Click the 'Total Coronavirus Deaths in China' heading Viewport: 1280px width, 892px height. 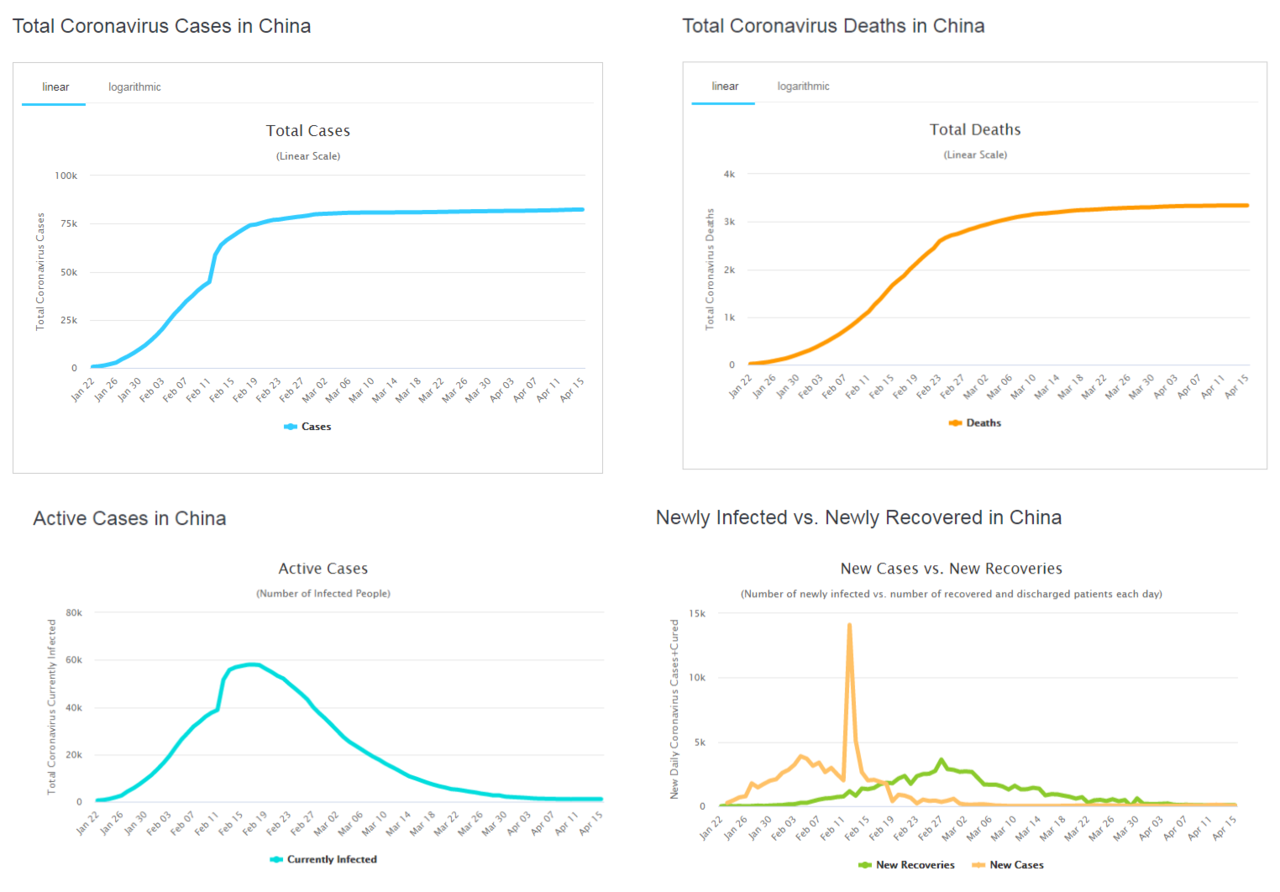click(x=833, y=26)
